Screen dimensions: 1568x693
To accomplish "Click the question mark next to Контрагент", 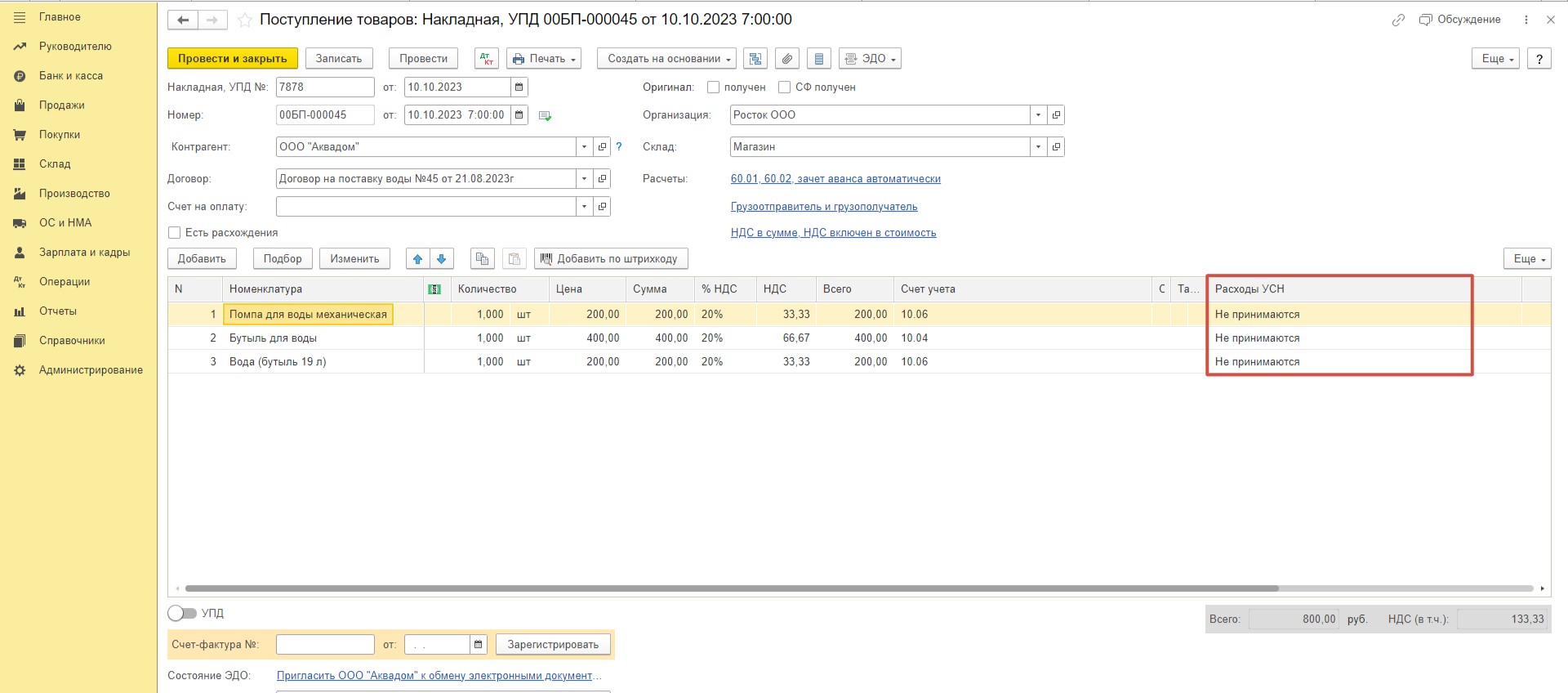I will (x=619, y=147).
